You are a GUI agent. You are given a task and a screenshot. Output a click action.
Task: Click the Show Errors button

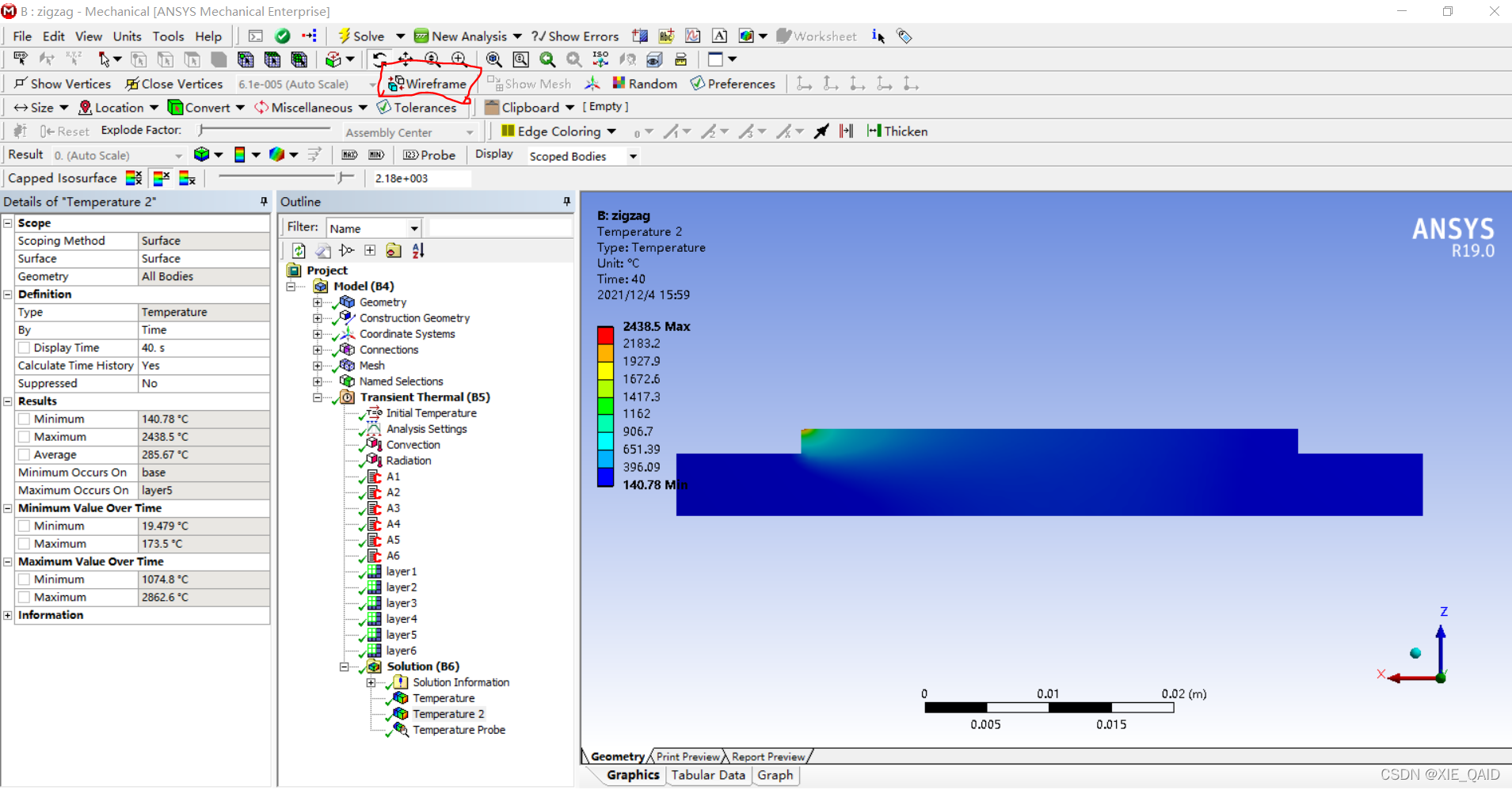point(576,36)
